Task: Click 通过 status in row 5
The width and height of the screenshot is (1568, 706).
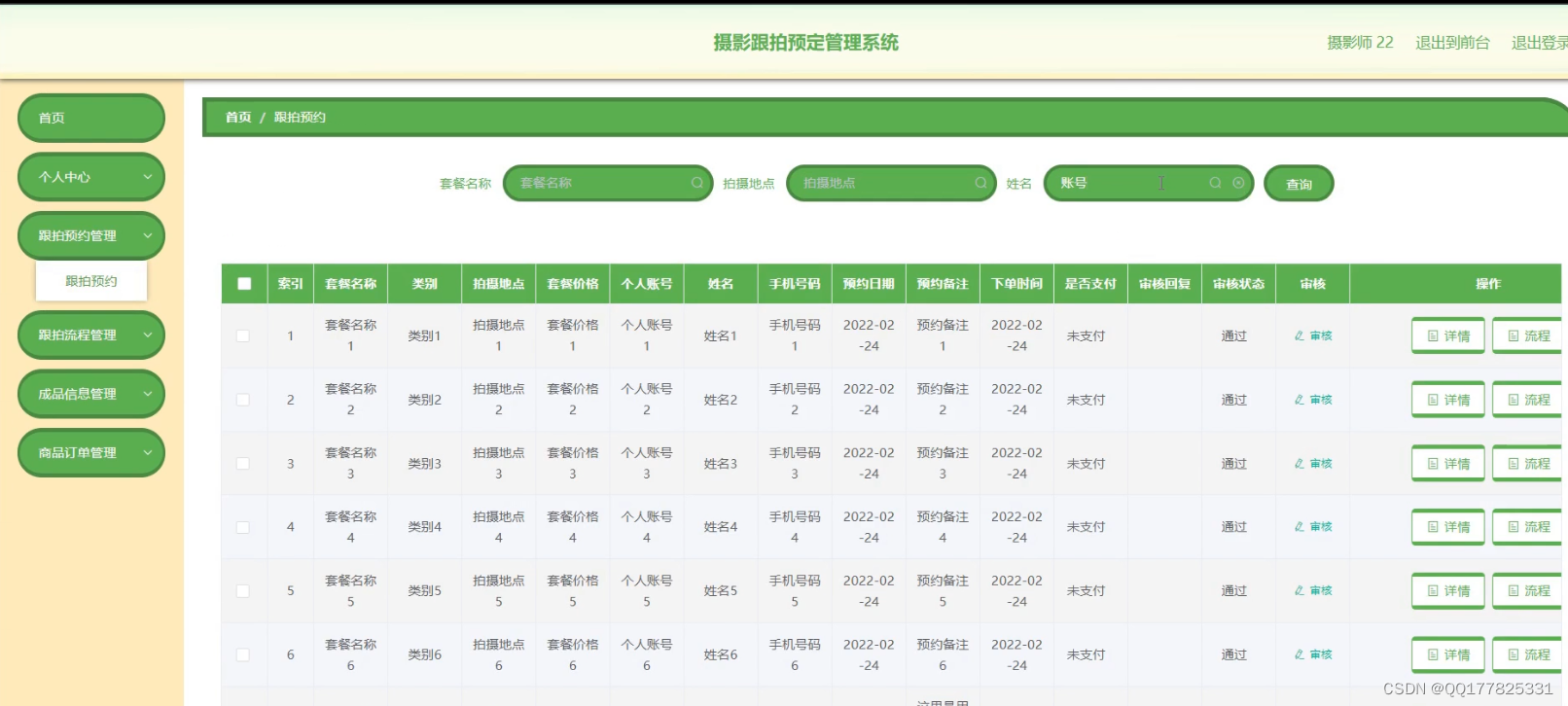Action: 1234,591
